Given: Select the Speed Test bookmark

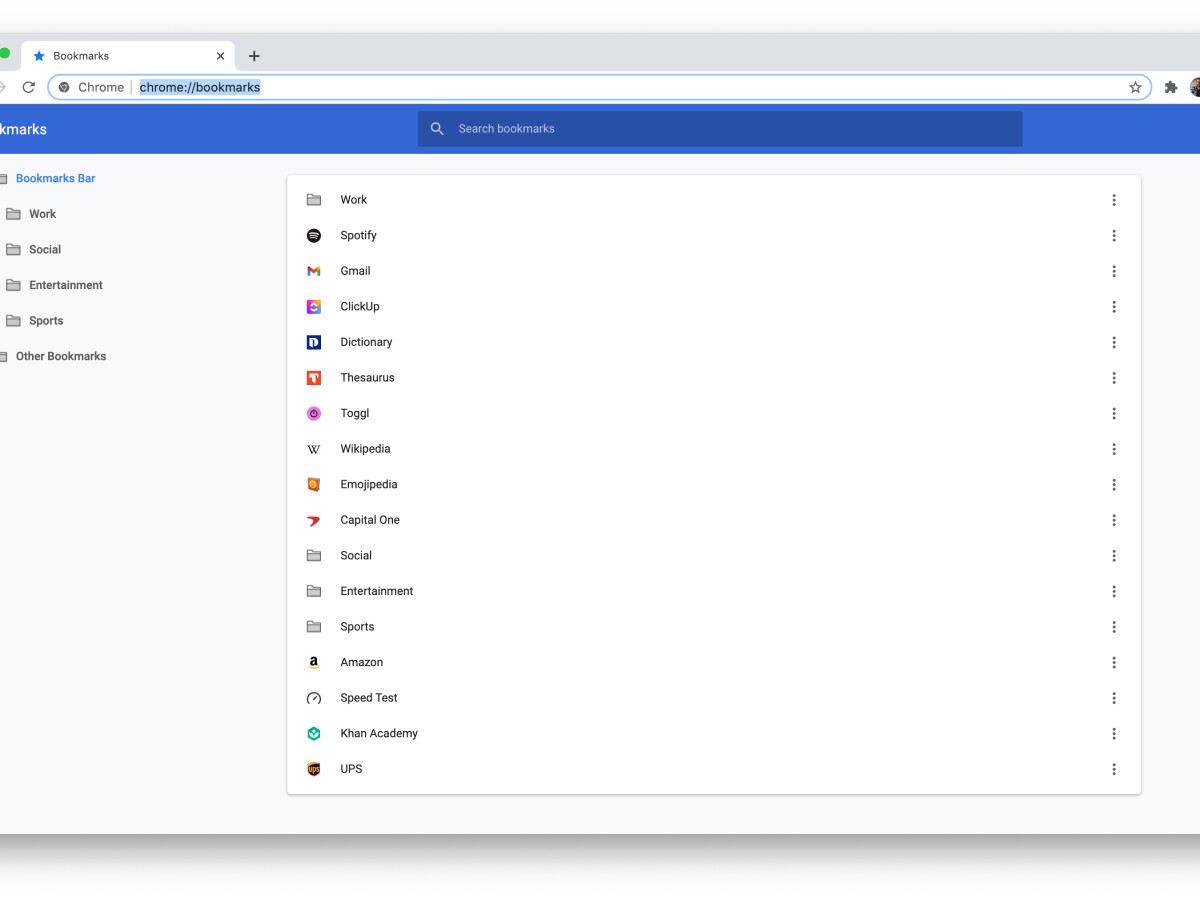Looking at the screenshot, I should click(x=369, y=698).
